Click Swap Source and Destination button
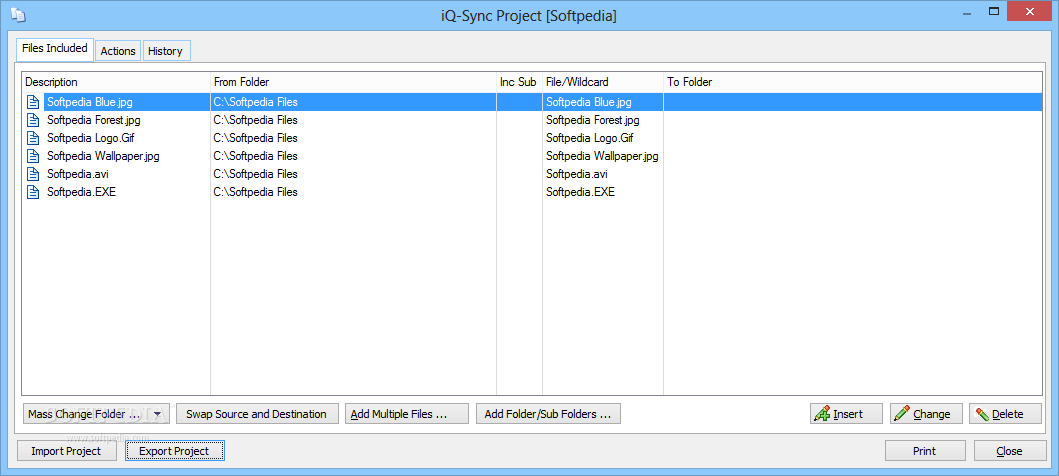Image resolution: width=1059 pixels, height=476 pixels. click(x=257, y=414)
